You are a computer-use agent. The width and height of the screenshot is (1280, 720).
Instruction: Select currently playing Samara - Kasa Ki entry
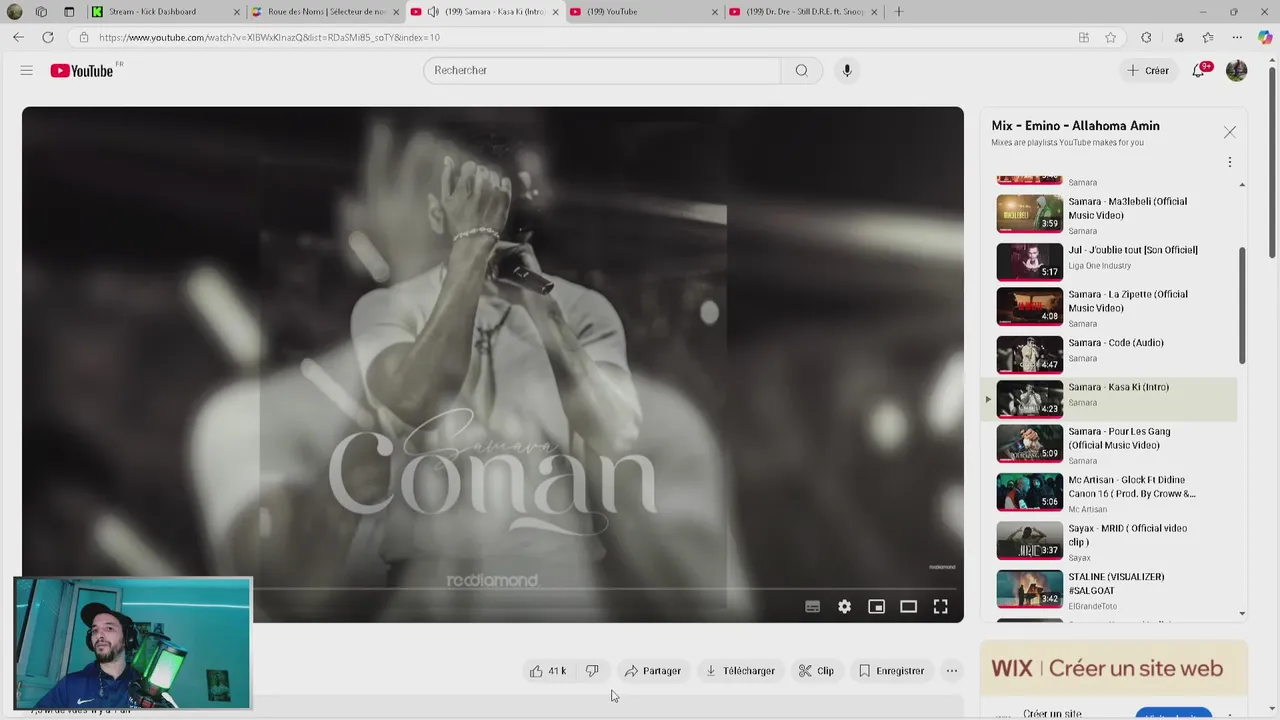(x=1110, y=399)
